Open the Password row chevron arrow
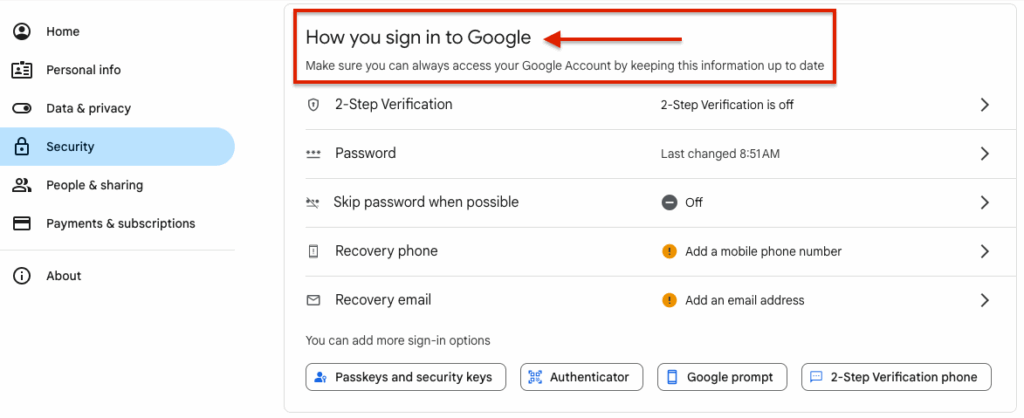Screen dimensions: 1024x418 pos(985,153)
